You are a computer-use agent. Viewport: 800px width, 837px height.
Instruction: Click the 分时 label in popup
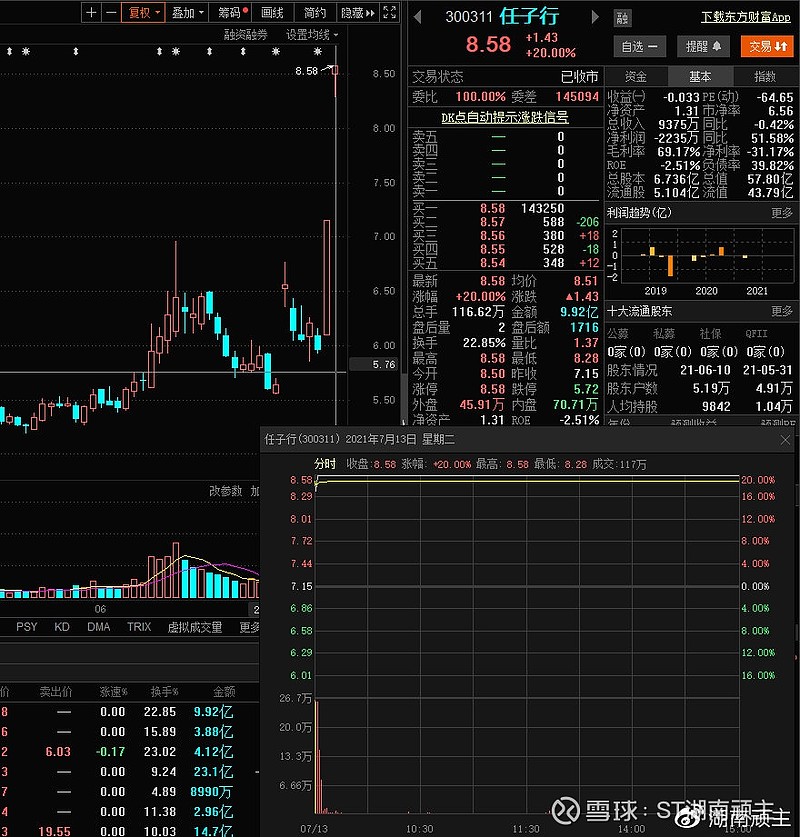pos(325,464)
